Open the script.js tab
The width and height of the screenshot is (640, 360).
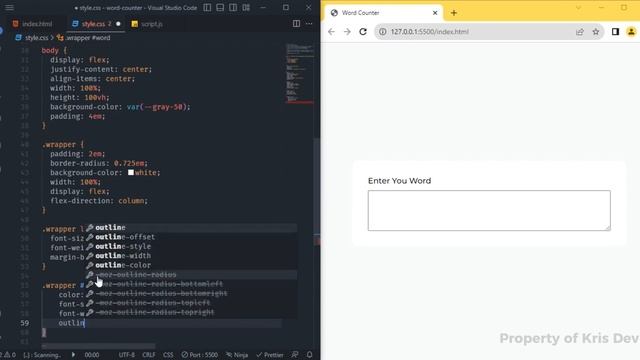point(147,24)
